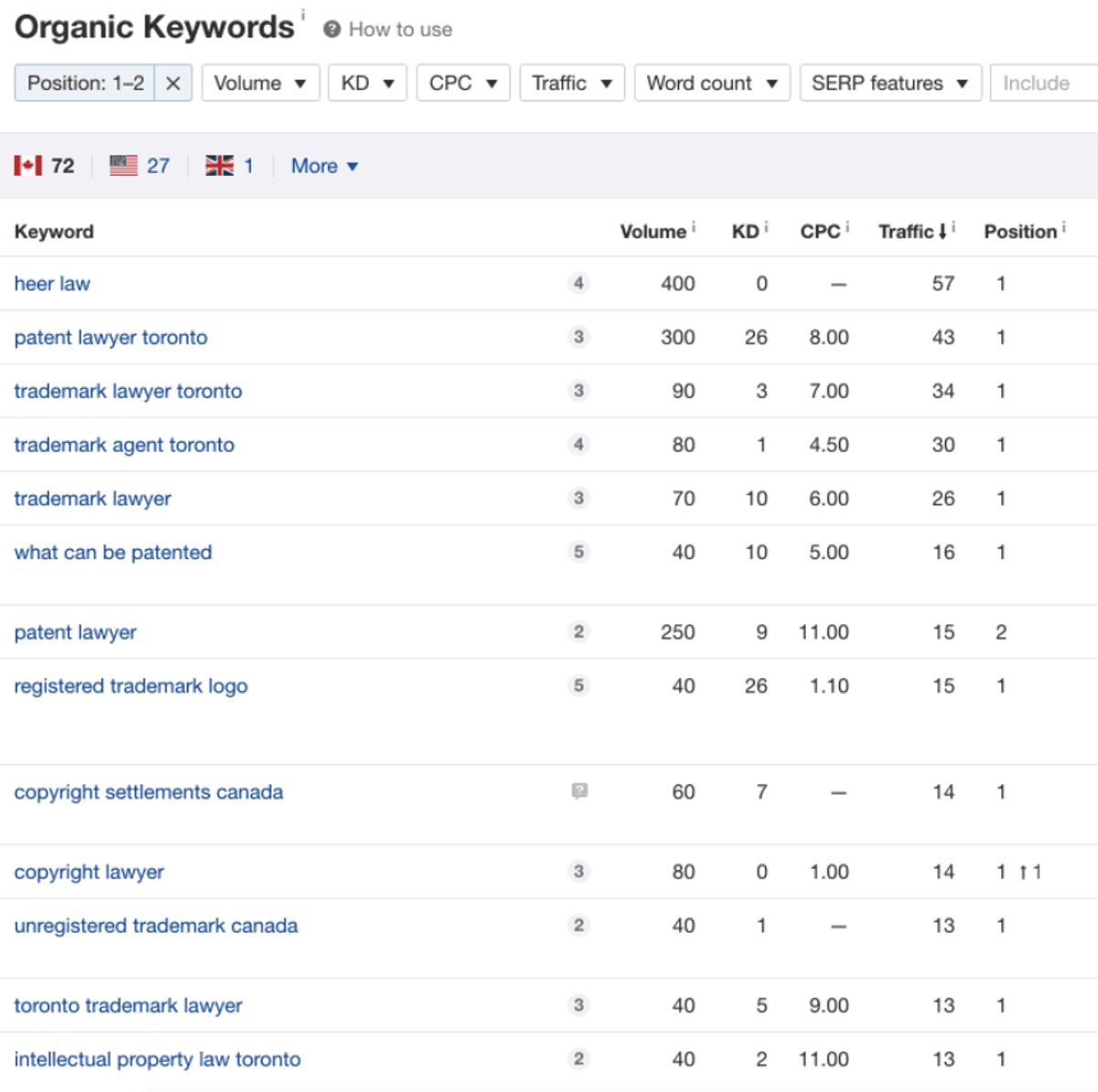Open the Volume filter dropdown
1098x1092 pixels.
(x=261, y=83)
